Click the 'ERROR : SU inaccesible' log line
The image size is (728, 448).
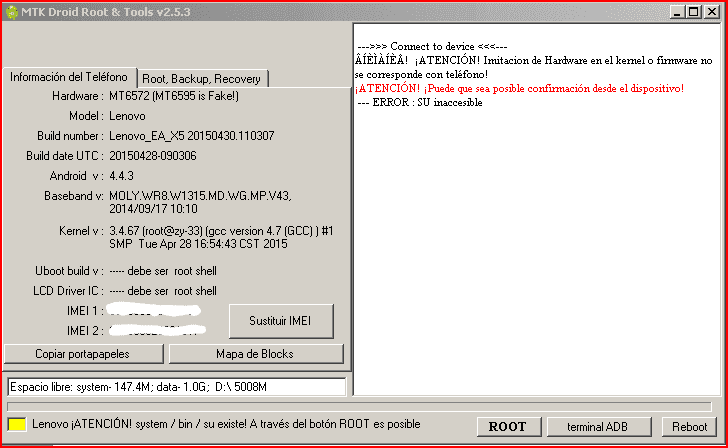420,103
